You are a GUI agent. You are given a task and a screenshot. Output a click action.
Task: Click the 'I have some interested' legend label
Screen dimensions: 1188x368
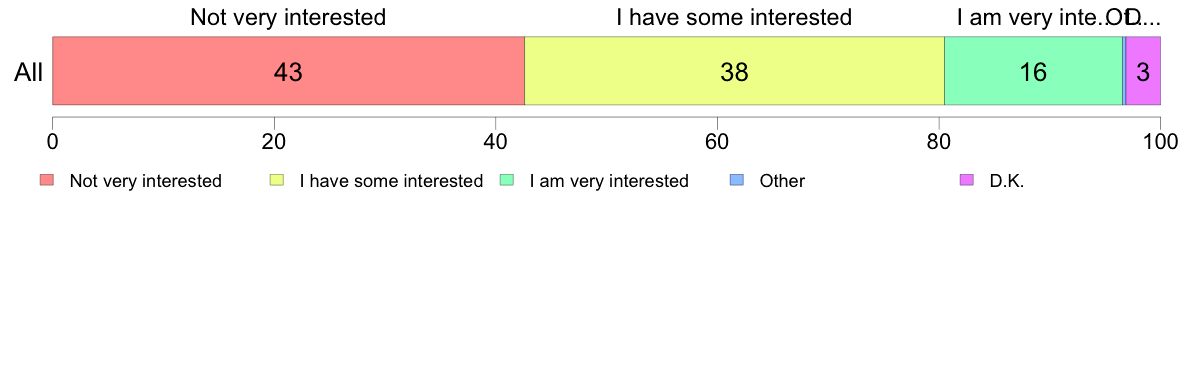click(392, 181)
